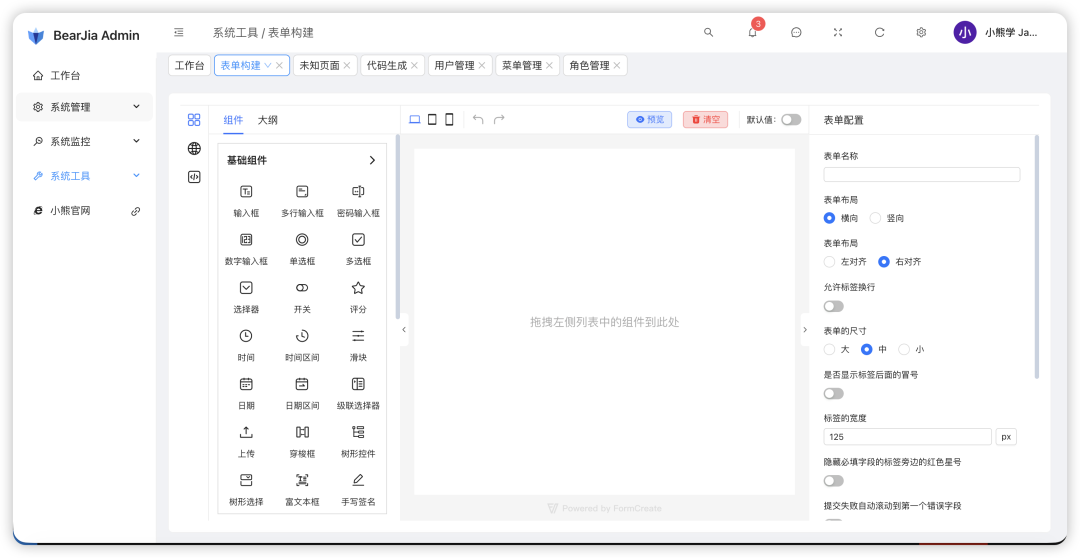Click the fullscreen icon in the header
Viewport: 1080px width, 558px height.
(x=838, y=33)
